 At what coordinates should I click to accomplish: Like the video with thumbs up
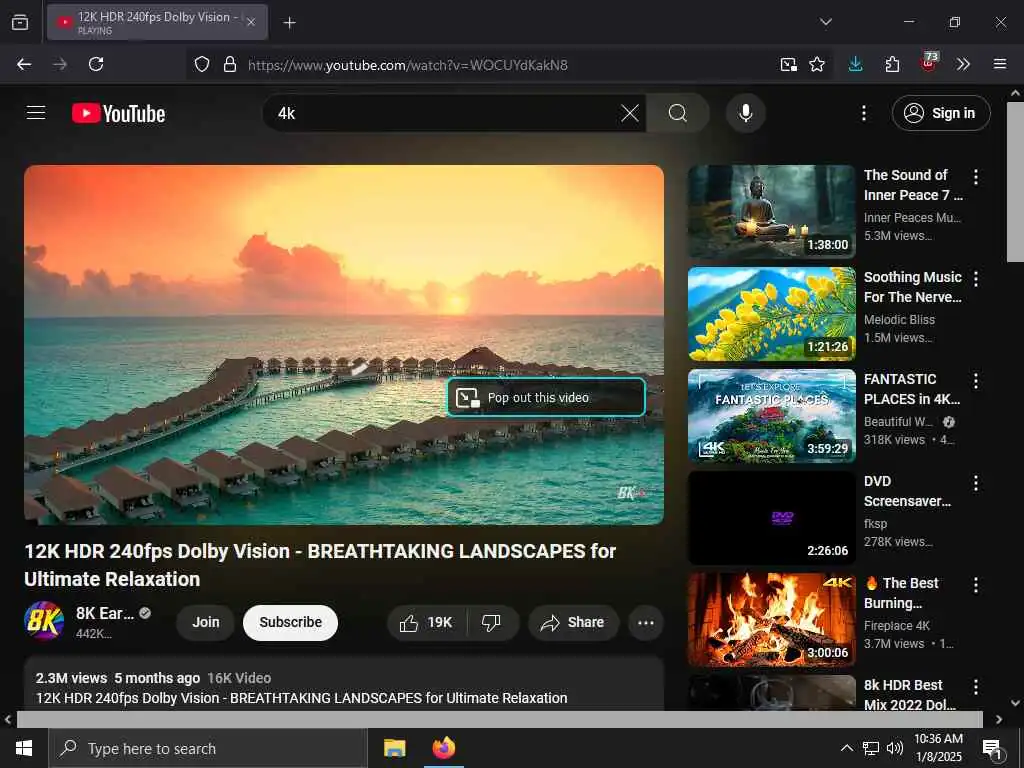(x=427, y=622)
